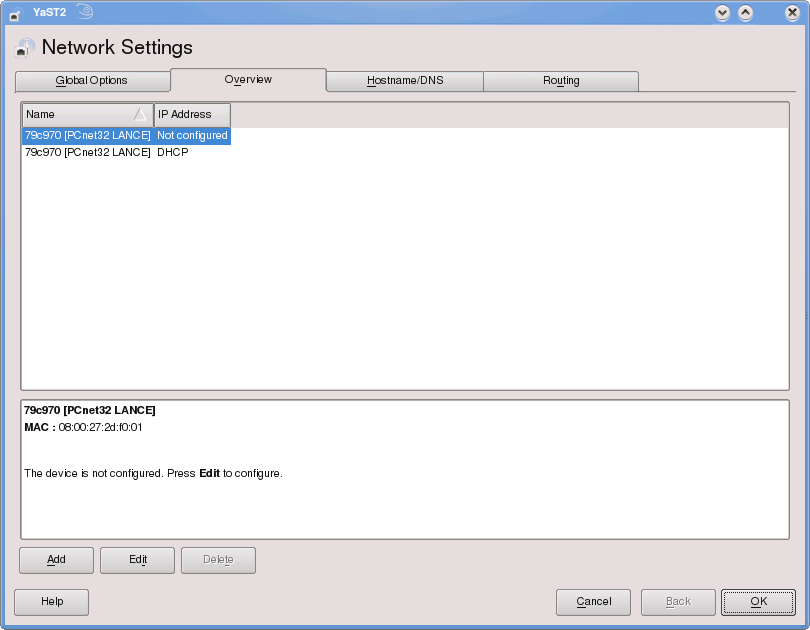Viewport: 810px width, 630px height.
Task: Click the bold device title in the details pane
Action: coord(90,411)
